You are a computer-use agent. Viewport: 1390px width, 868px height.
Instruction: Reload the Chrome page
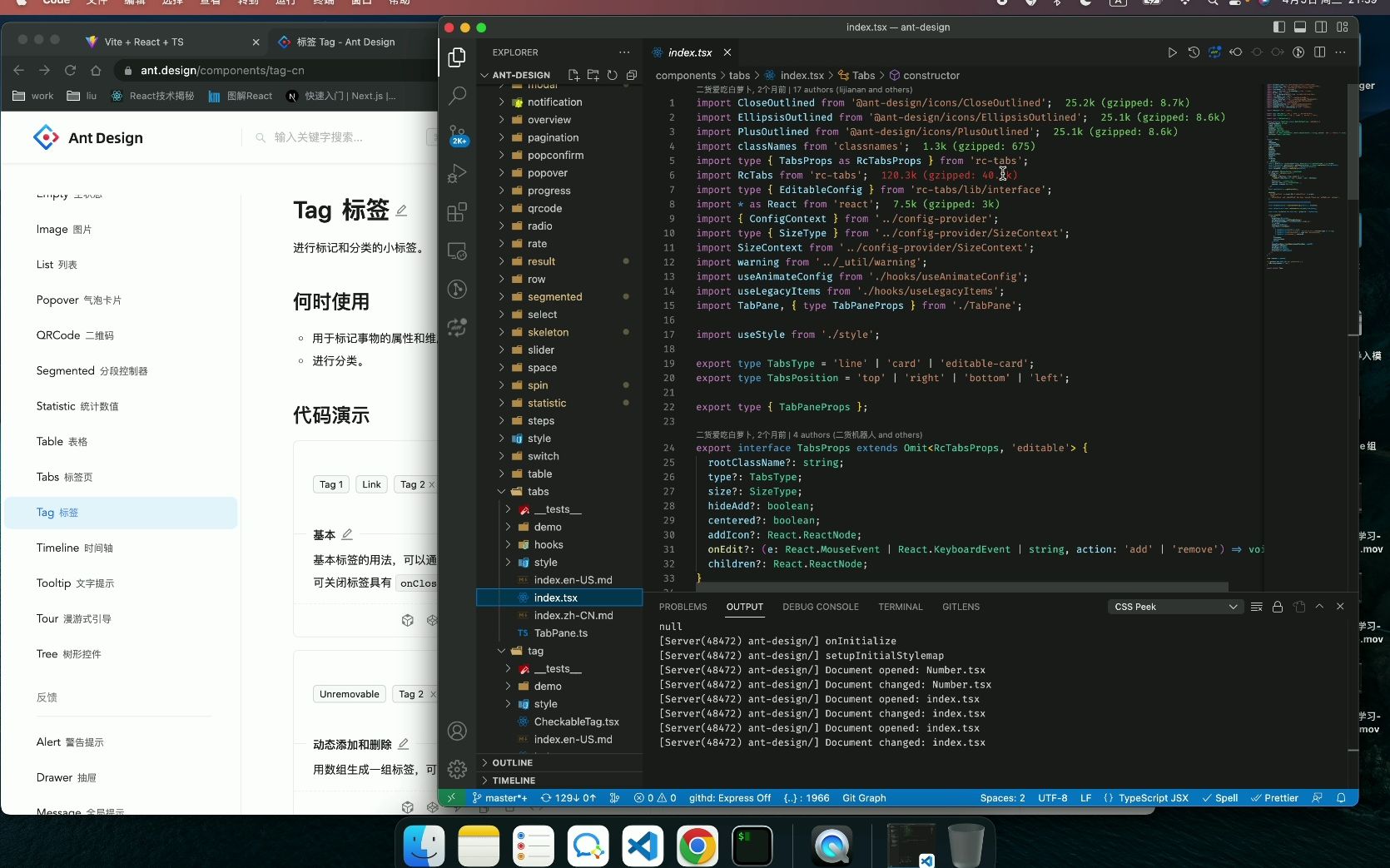[70, 70]
